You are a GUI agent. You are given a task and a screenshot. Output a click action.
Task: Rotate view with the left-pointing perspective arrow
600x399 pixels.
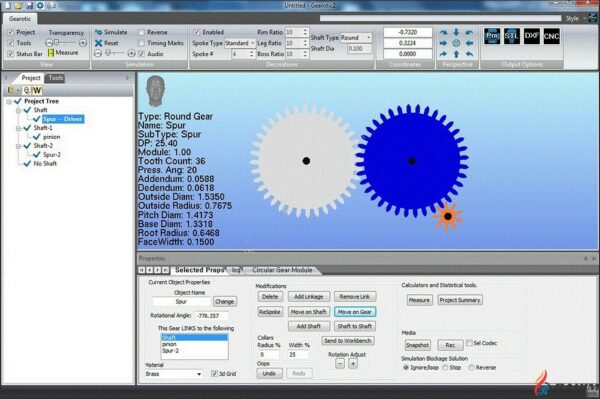(470, 43)
